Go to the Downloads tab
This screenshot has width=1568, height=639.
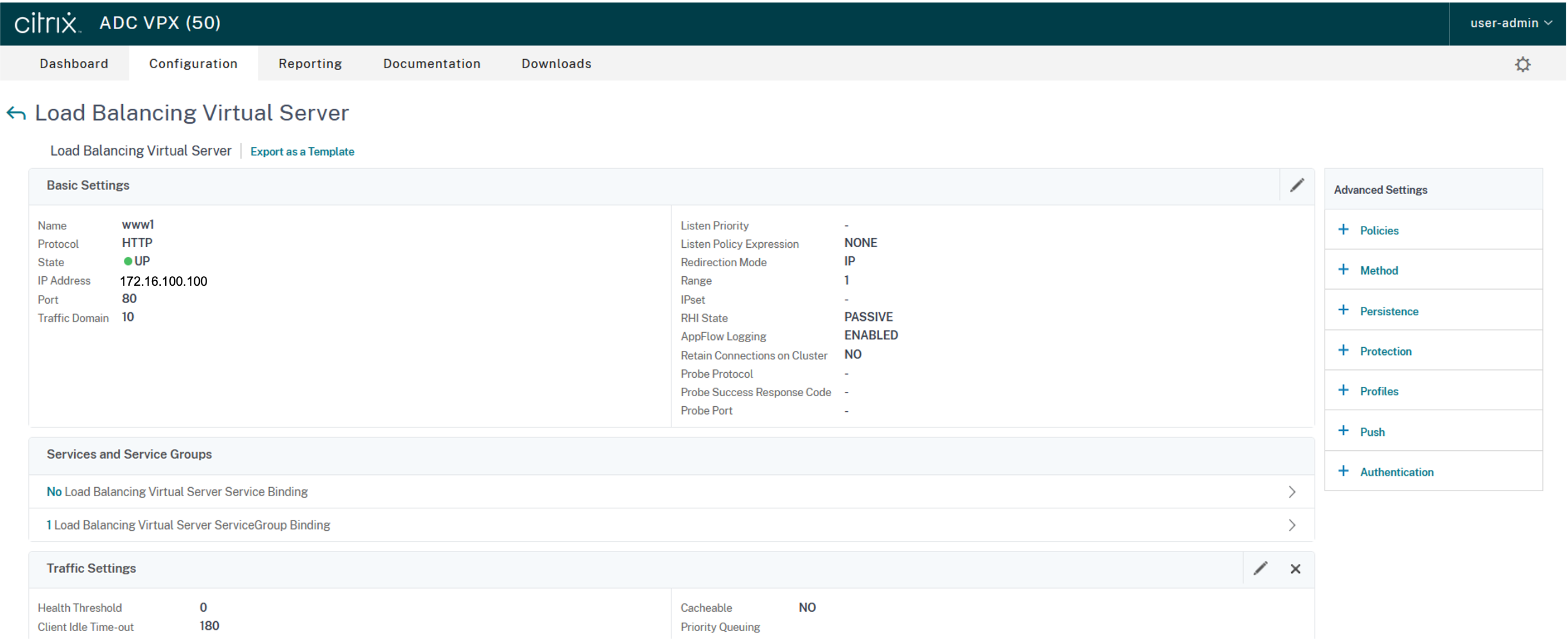[x=556, y=64]
